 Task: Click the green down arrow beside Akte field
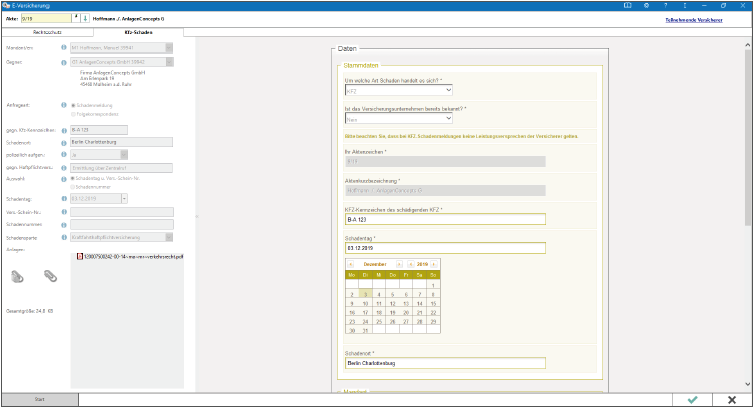pos(85,18)
